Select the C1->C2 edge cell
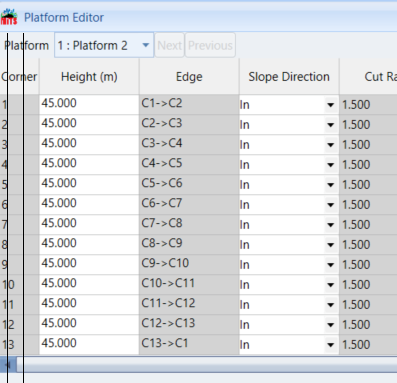 pyautogui.click(x=189, y=105)
